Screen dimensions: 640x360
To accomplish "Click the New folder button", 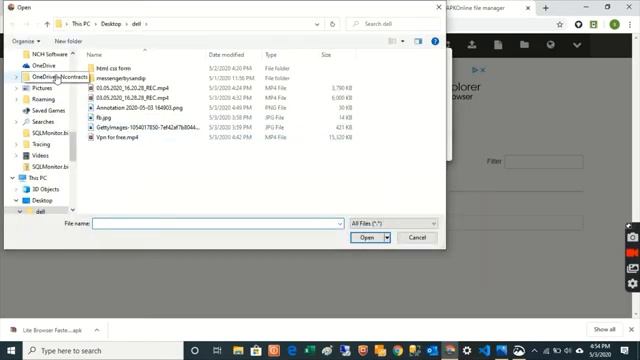I will tap(68, 41).
